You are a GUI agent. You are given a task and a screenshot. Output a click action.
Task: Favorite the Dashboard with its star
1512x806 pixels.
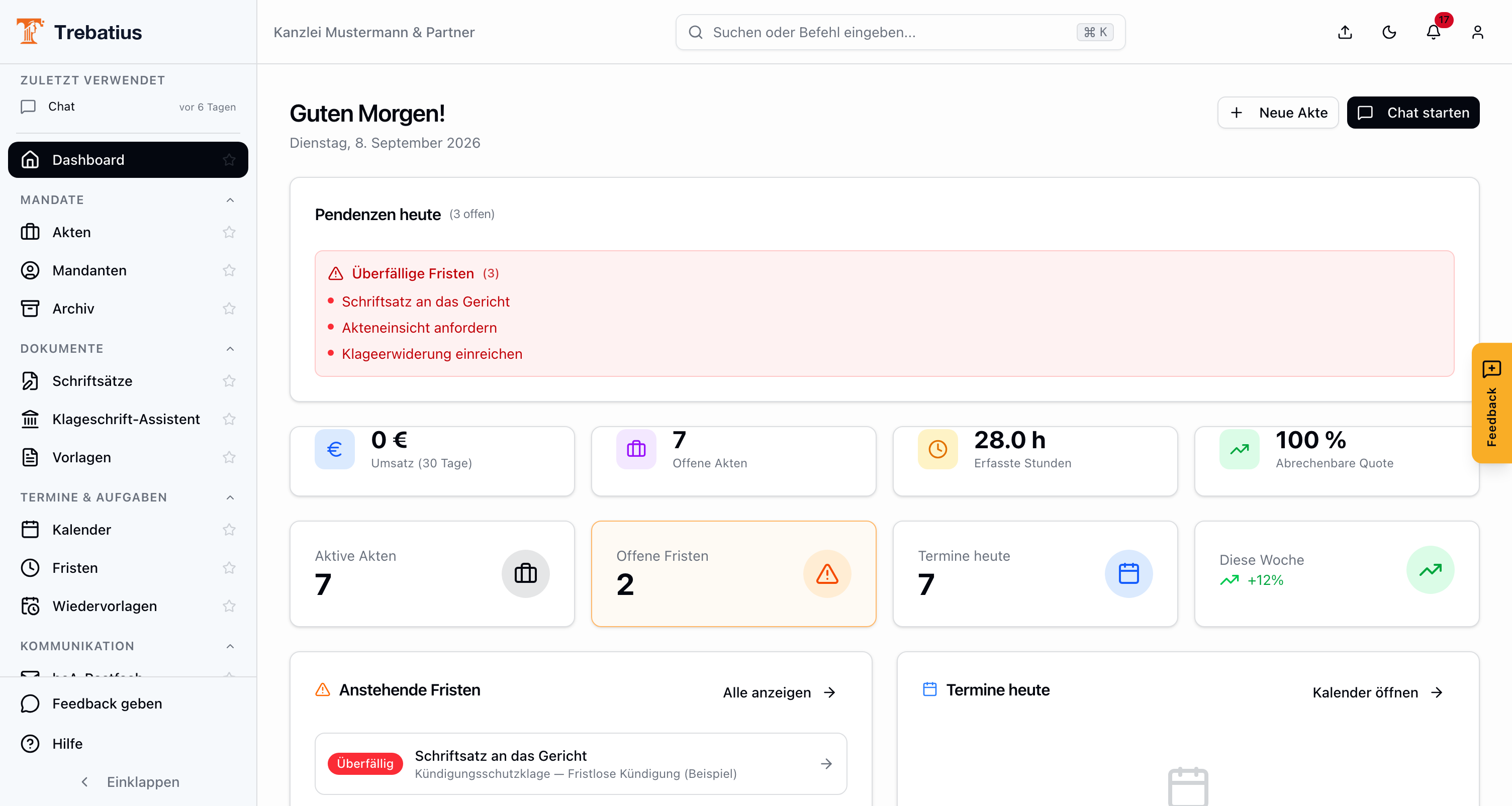click(229, 160)
